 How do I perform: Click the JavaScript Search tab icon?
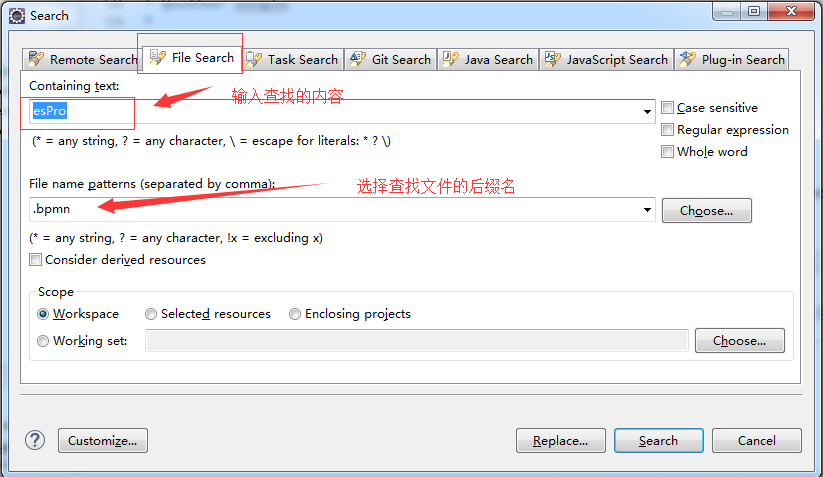(x=553, y=59)
